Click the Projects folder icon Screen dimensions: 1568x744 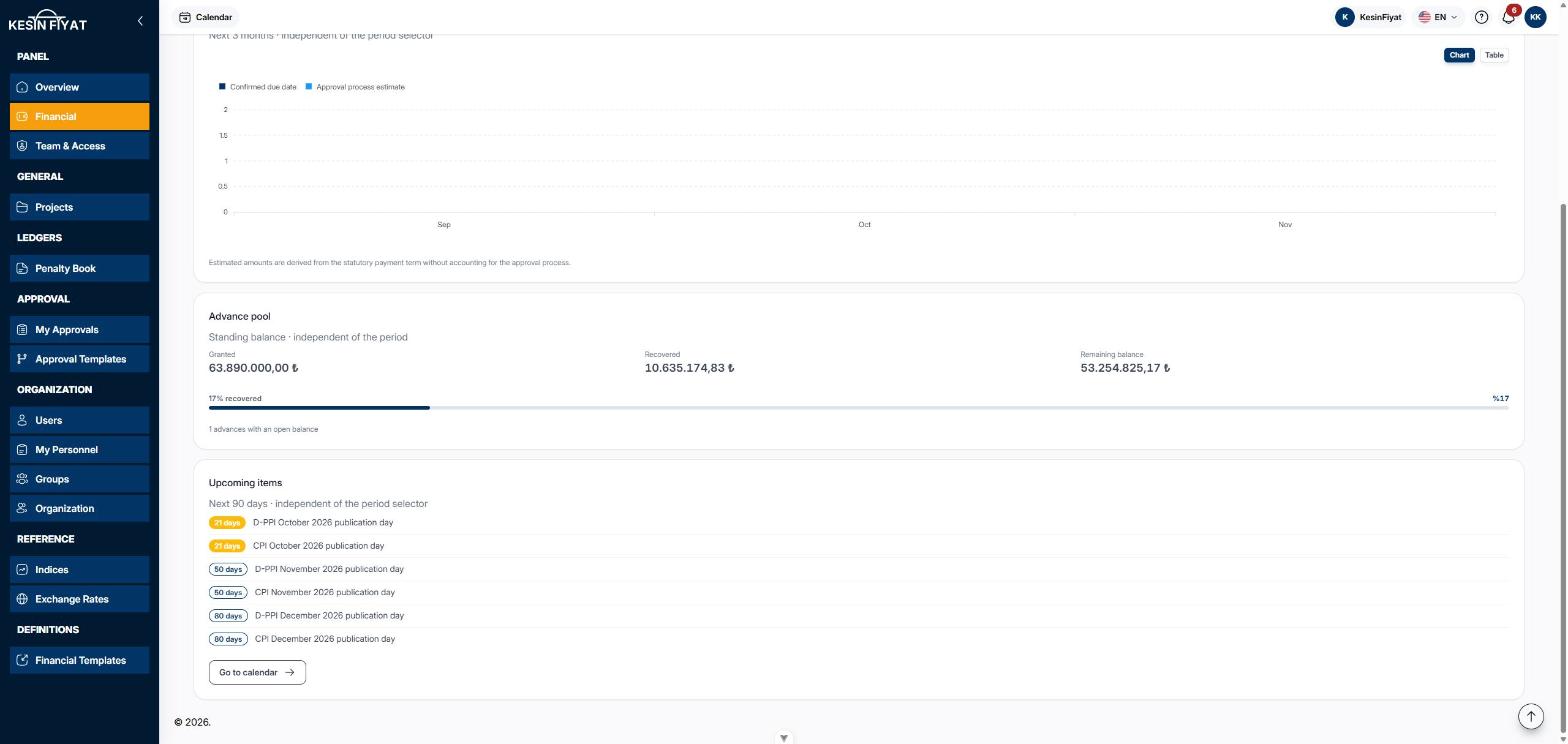(x=22, y=207)
